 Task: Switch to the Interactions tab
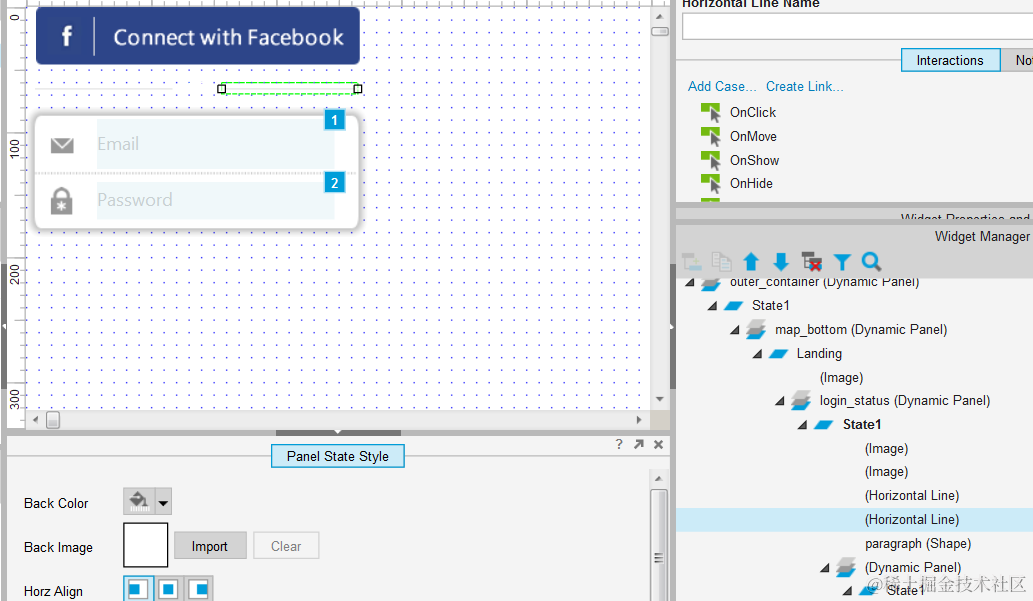click(950, 60)
